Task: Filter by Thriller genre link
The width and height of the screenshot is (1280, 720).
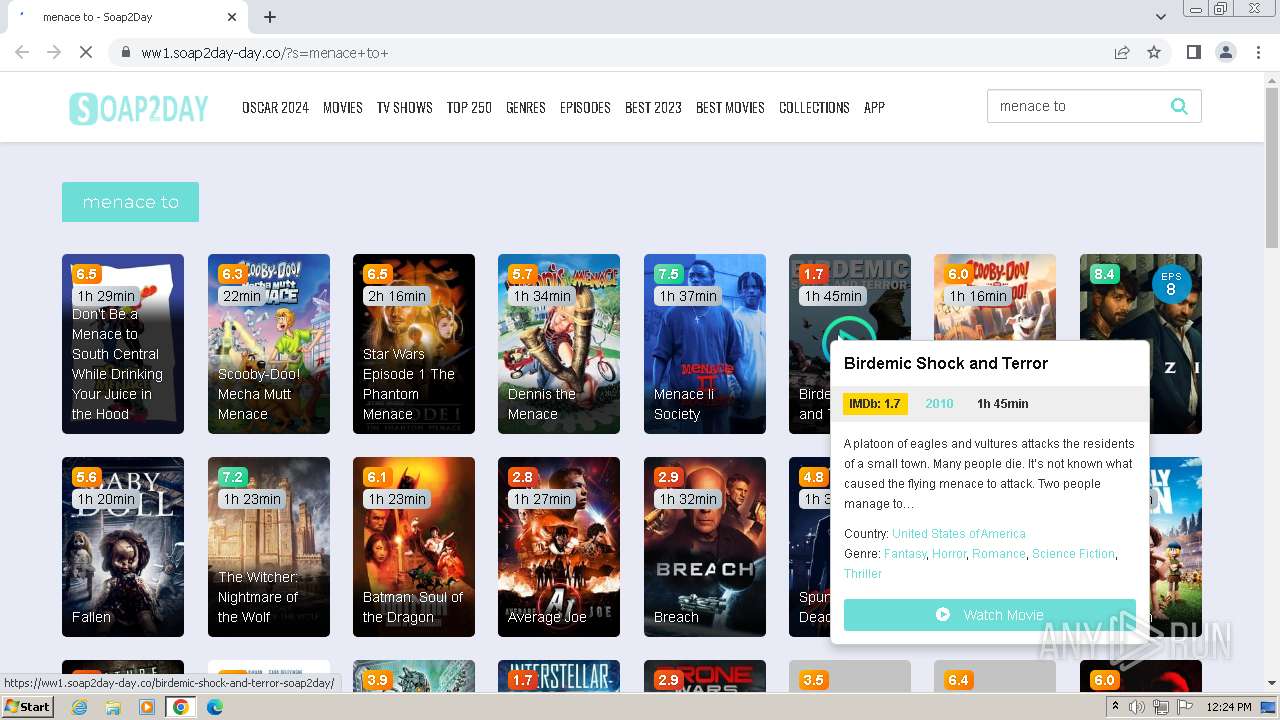Action: (x=863, y=574)
